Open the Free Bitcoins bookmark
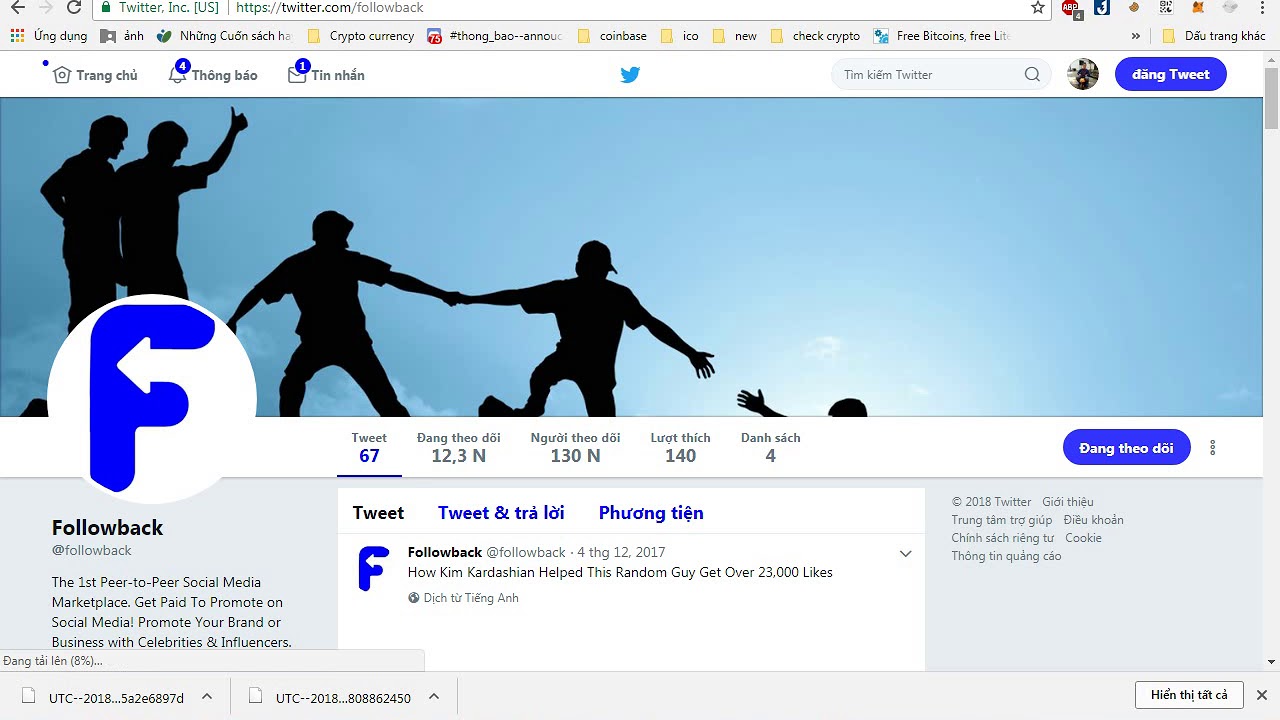The width and height of the screenshot is (1280, 720). point(943,36)
